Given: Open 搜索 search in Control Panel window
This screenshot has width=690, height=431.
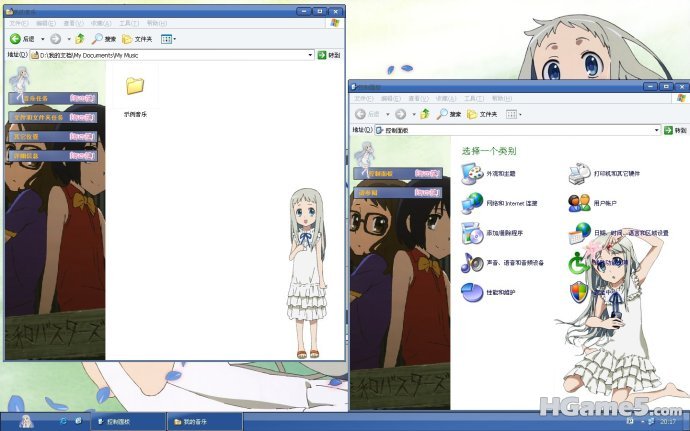Looking at the screenshot, I should coord(449,114).
